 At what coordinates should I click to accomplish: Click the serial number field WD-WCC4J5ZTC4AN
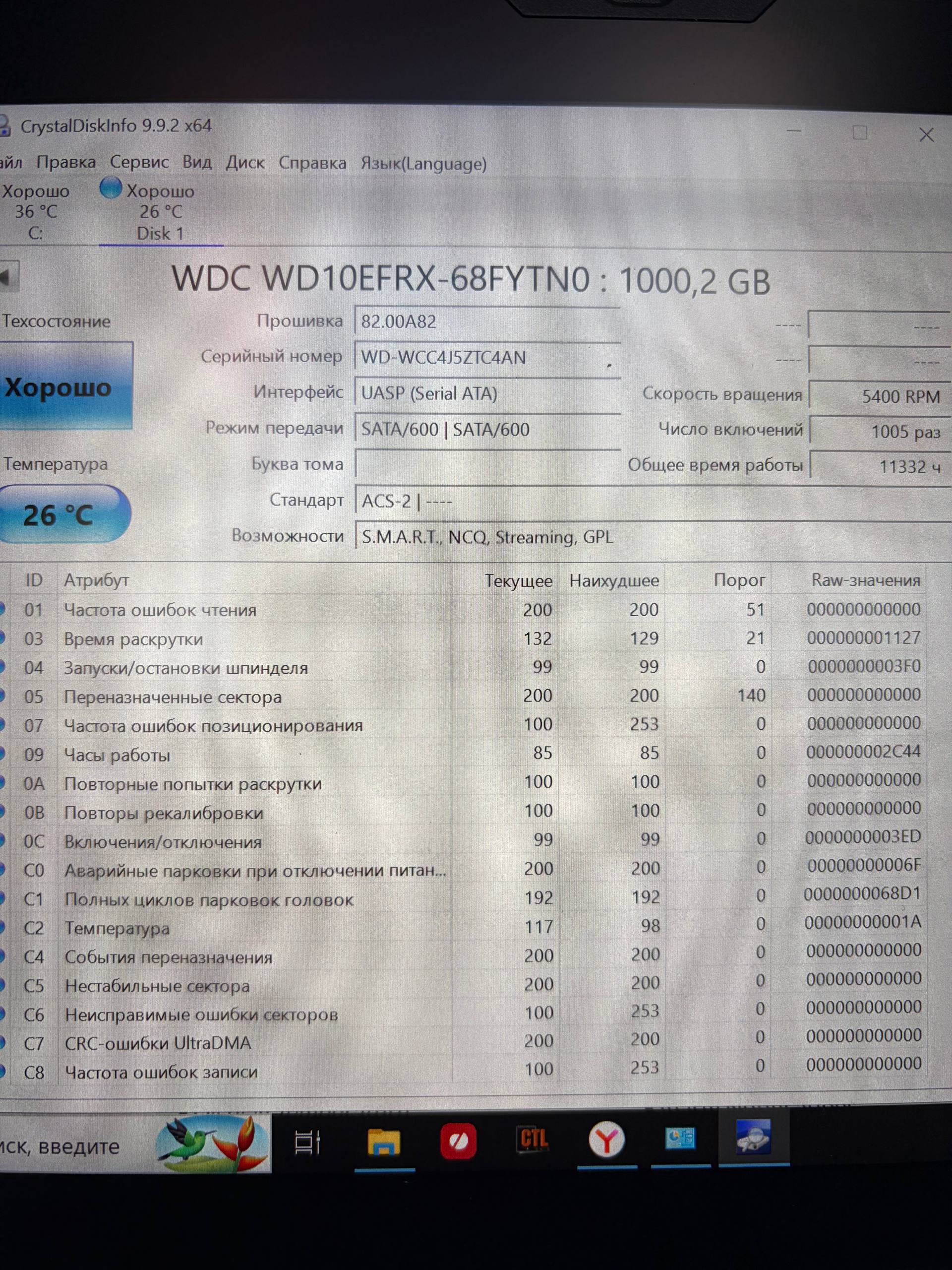point(487,358)
